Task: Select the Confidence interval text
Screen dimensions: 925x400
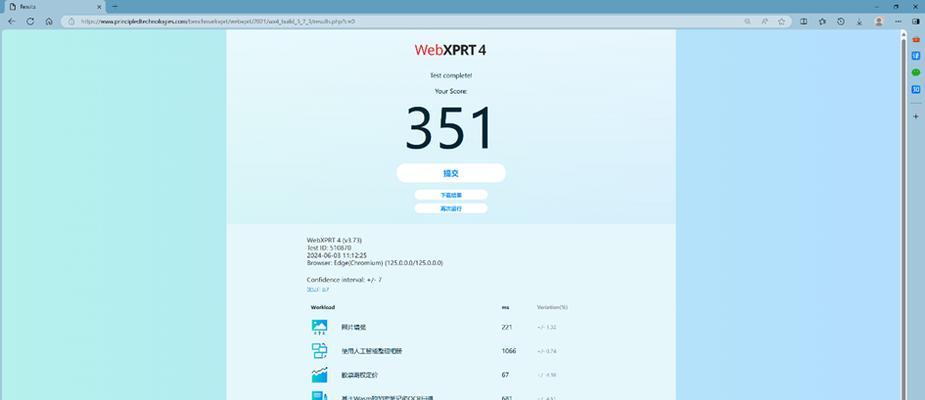Action: 344,280
